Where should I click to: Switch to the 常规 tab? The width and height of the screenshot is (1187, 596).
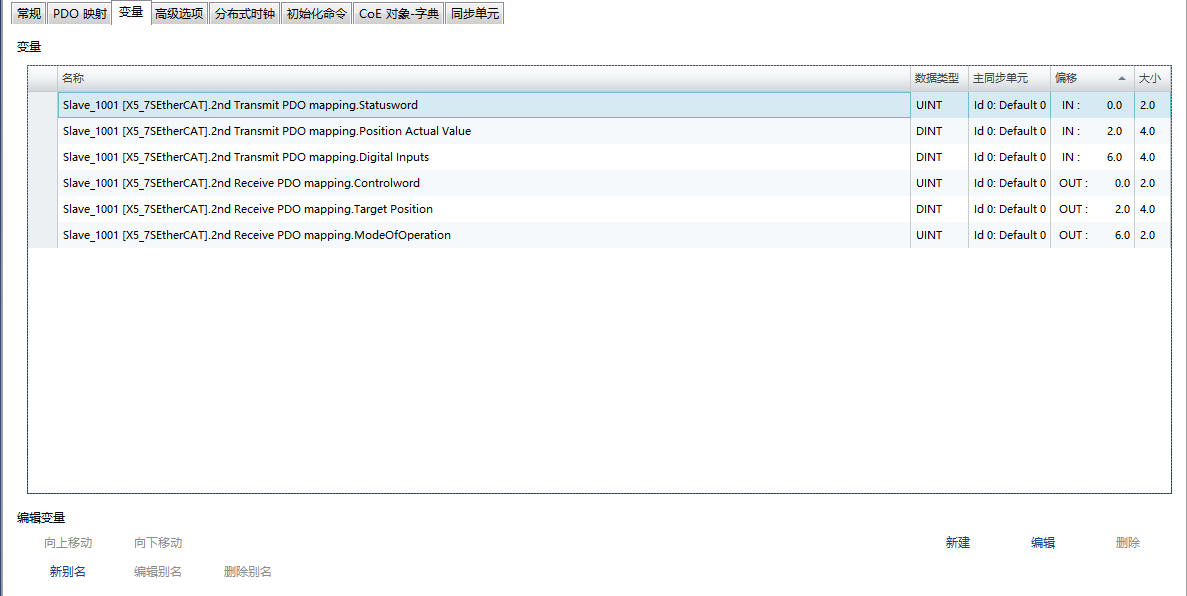pos(29,14)
